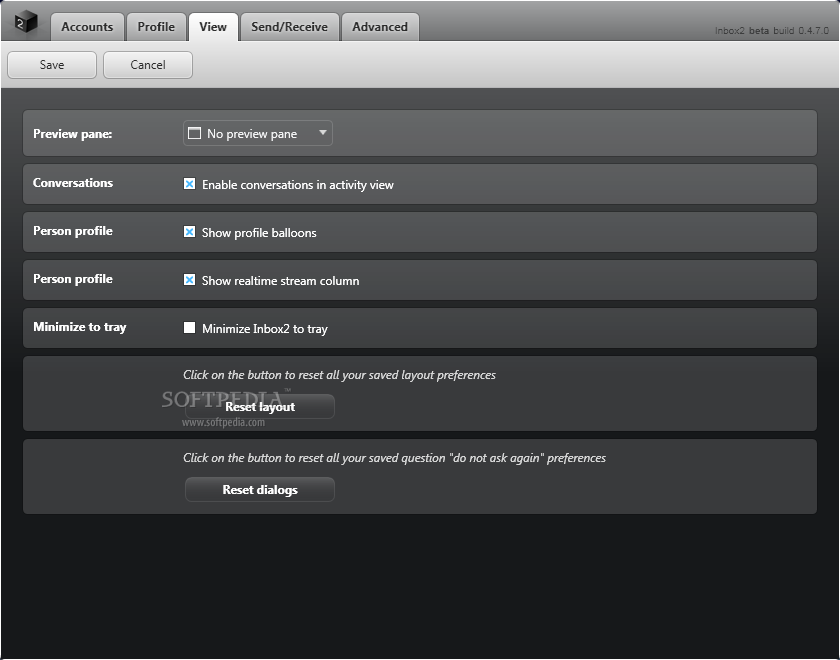Open the Accounts tab
Image resolution: width=840 pixels, height=660 pixels.
[x=87, y=27]
